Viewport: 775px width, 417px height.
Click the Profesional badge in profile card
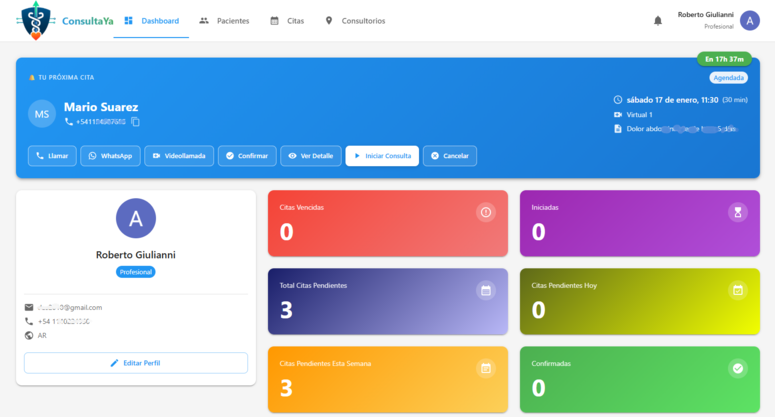click(x=135, y=272)
